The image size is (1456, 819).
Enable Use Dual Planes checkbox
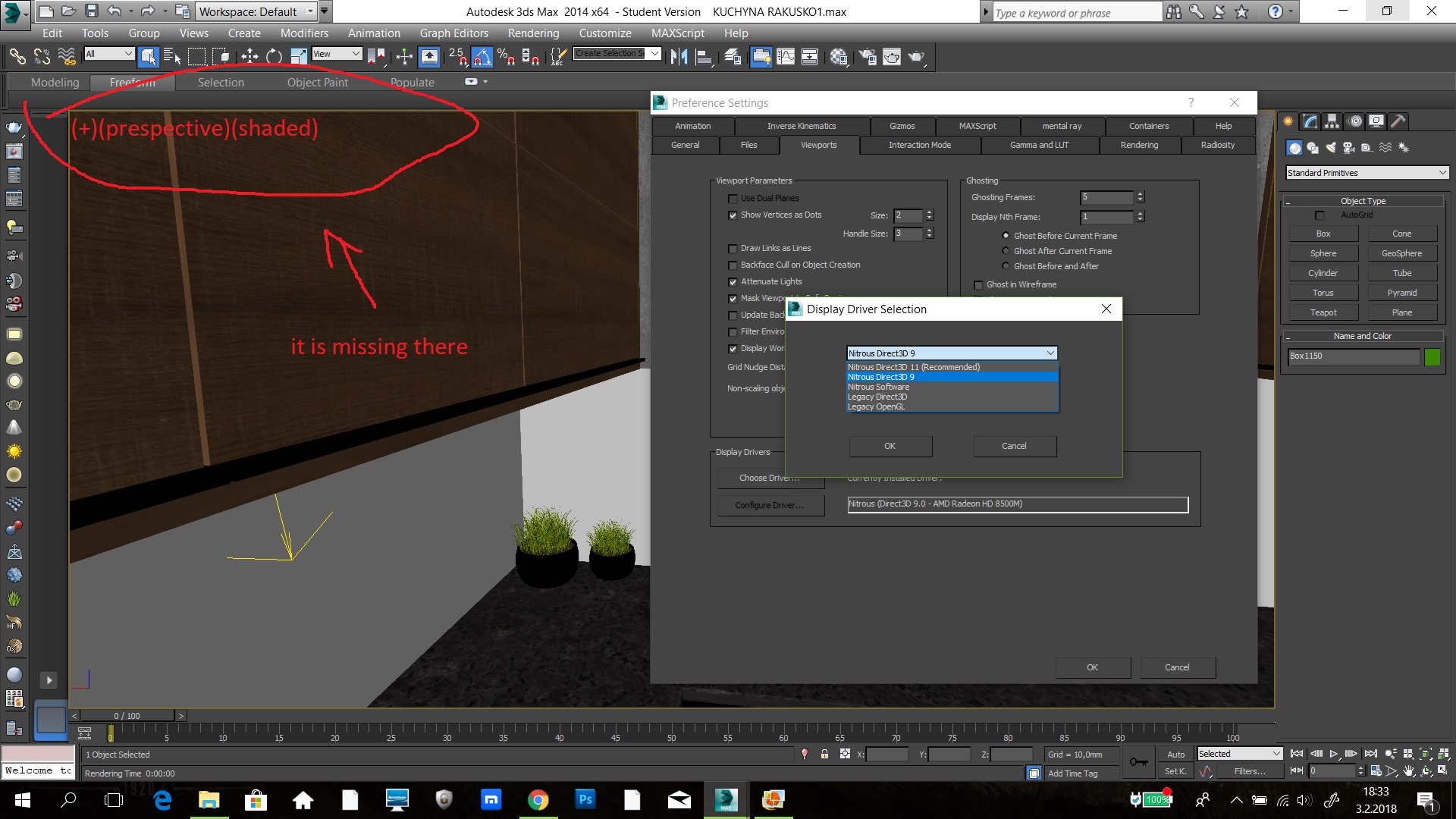pos(733,199)
